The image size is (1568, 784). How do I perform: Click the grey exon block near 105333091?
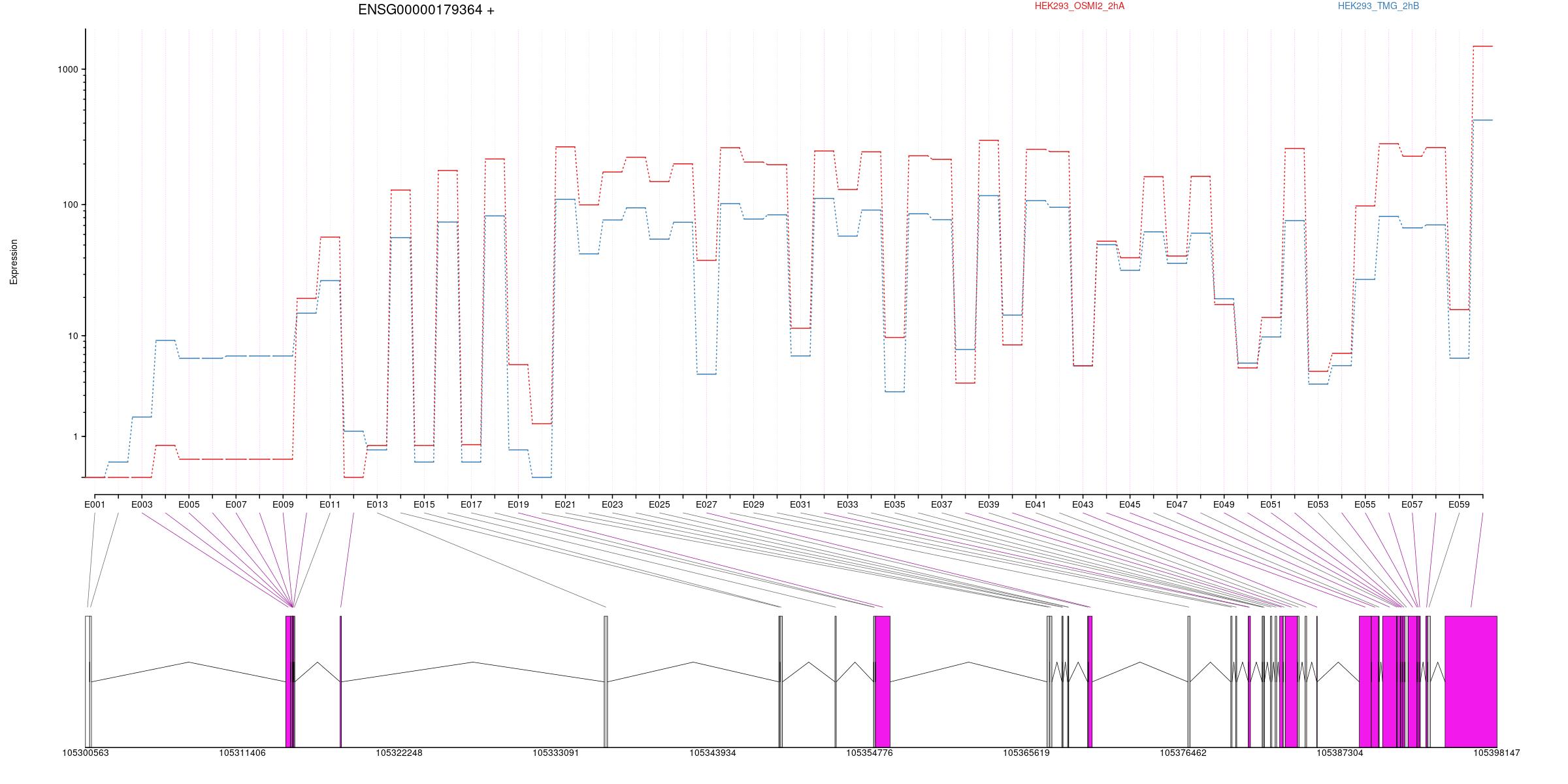point(606,681)
